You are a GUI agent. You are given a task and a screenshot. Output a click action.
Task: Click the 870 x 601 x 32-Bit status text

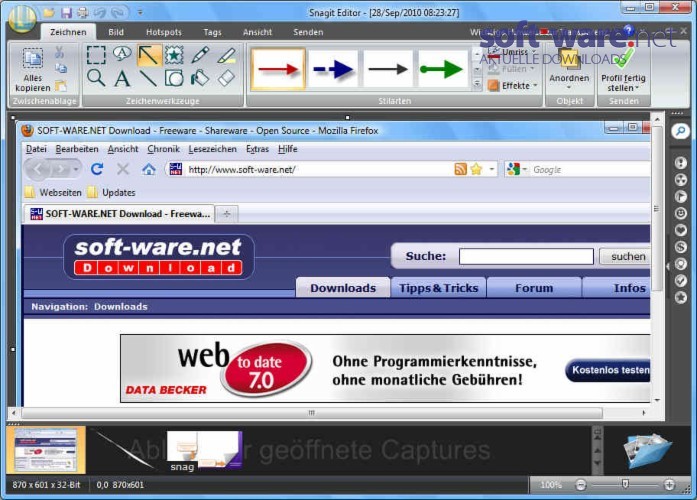click(47, 485)
